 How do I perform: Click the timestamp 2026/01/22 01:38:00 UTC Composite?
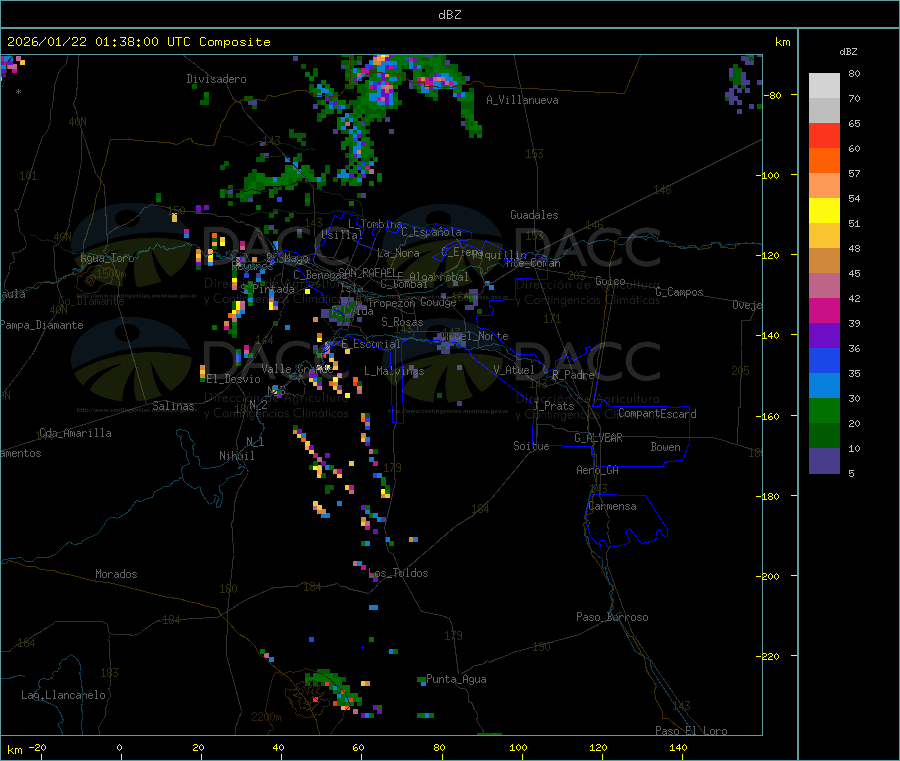(x=138, y=42)
